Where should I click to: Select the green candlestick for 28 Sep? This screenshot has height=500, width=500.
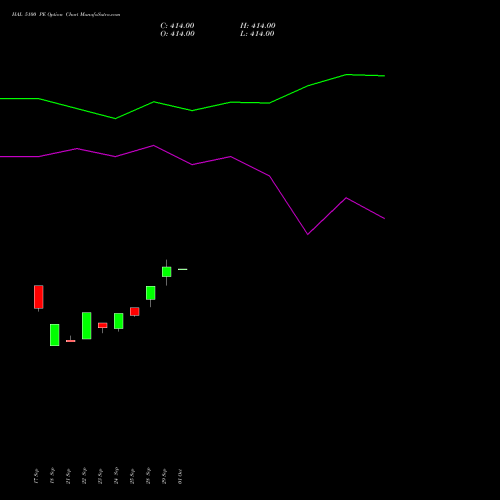click(151, 293)
